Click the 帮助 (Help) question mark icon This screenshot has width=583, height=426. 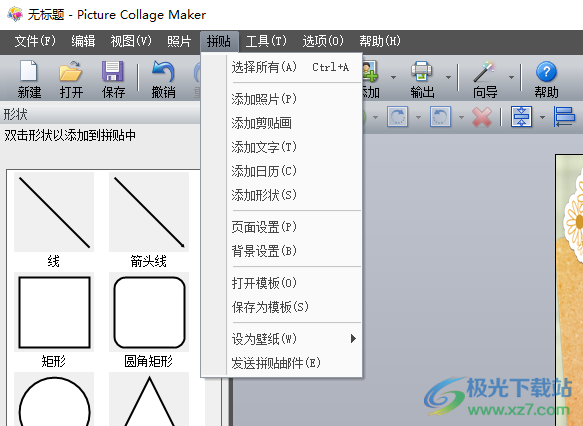[x=546, y=71]
